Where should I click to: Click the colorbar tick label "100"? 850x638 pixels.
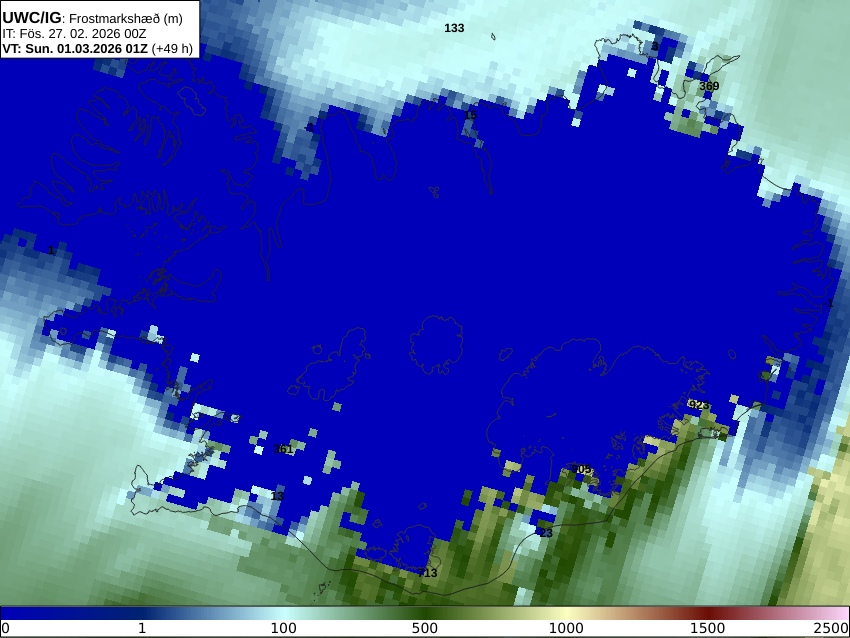[x=284, y=628]
